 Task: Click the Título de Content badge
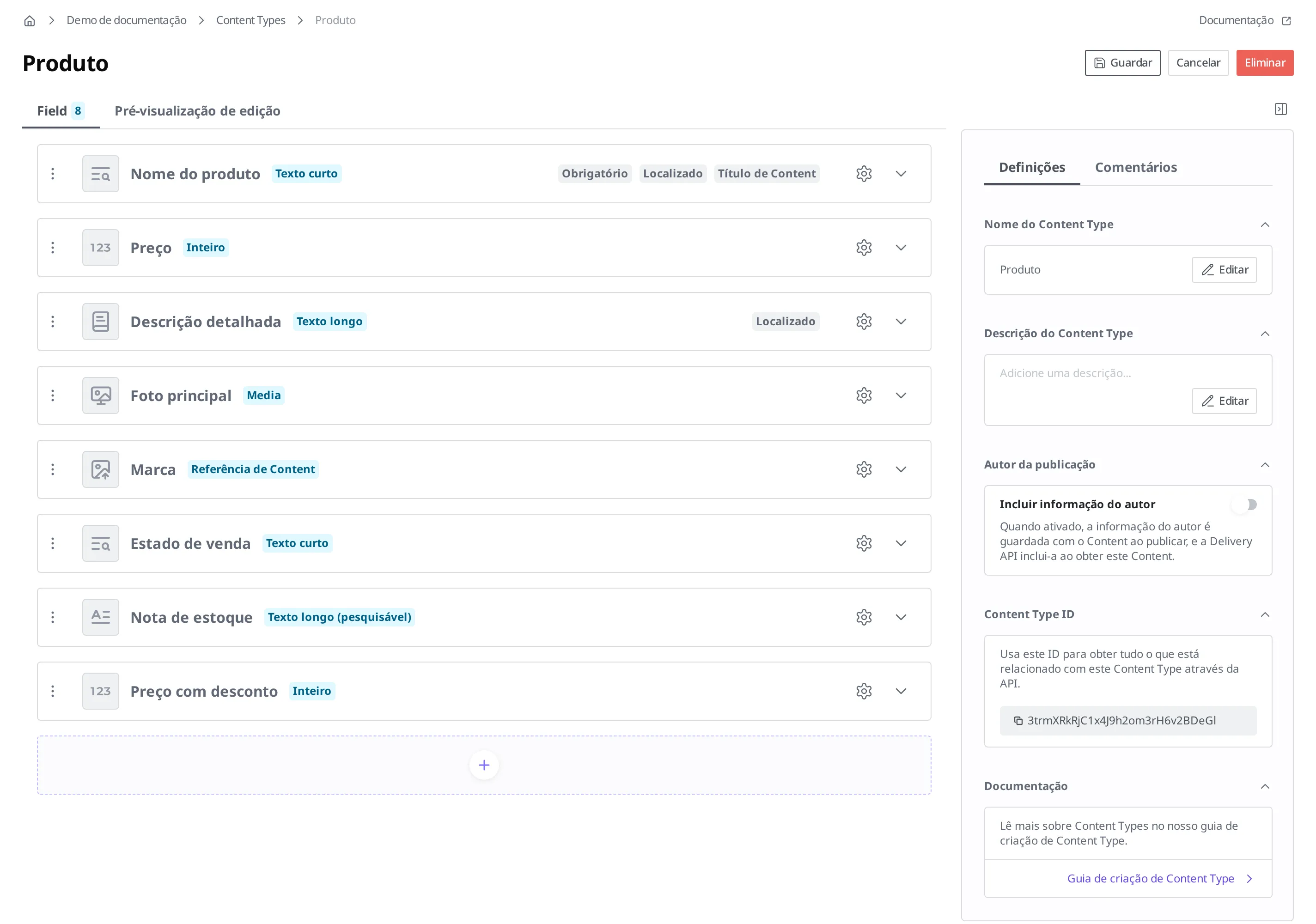(x=766, y=174)
